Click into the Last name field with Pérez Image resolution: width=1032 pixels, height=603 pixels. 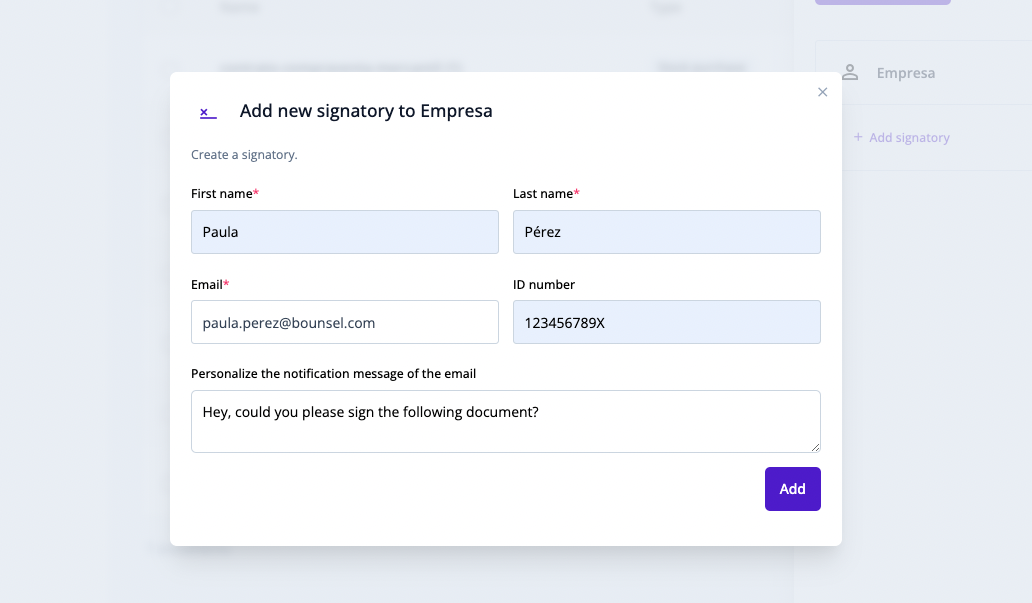tap(666, 232)
